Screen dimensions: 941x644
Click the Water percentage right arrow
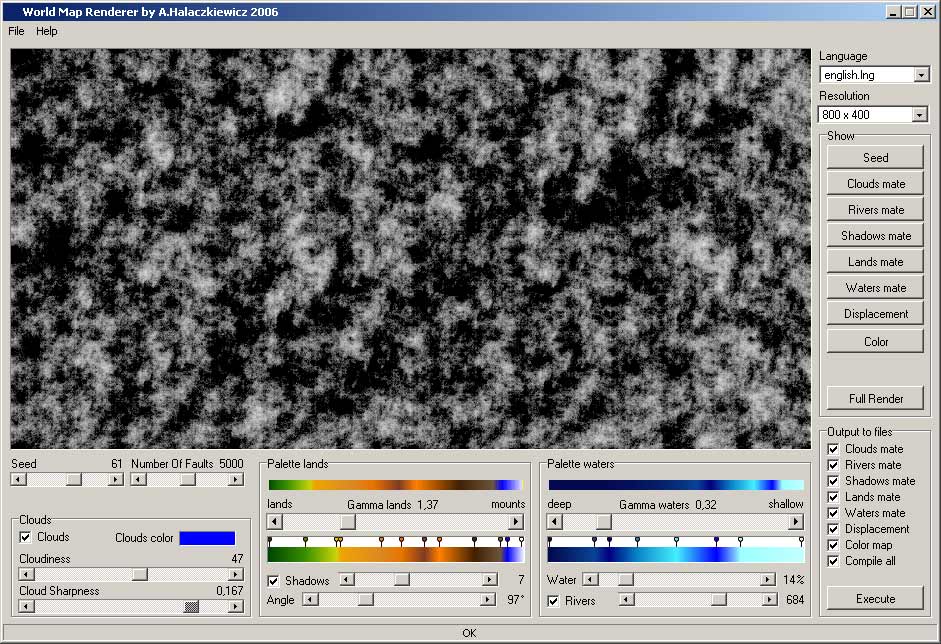pyautogui.click(x=768, y=579)
